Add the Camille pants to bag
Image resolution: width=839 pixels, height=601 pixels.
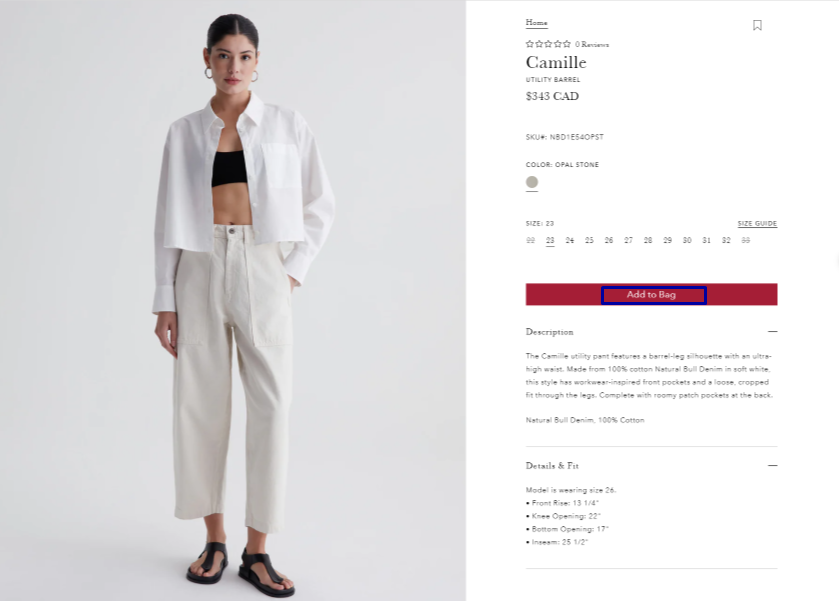(651, 294)
